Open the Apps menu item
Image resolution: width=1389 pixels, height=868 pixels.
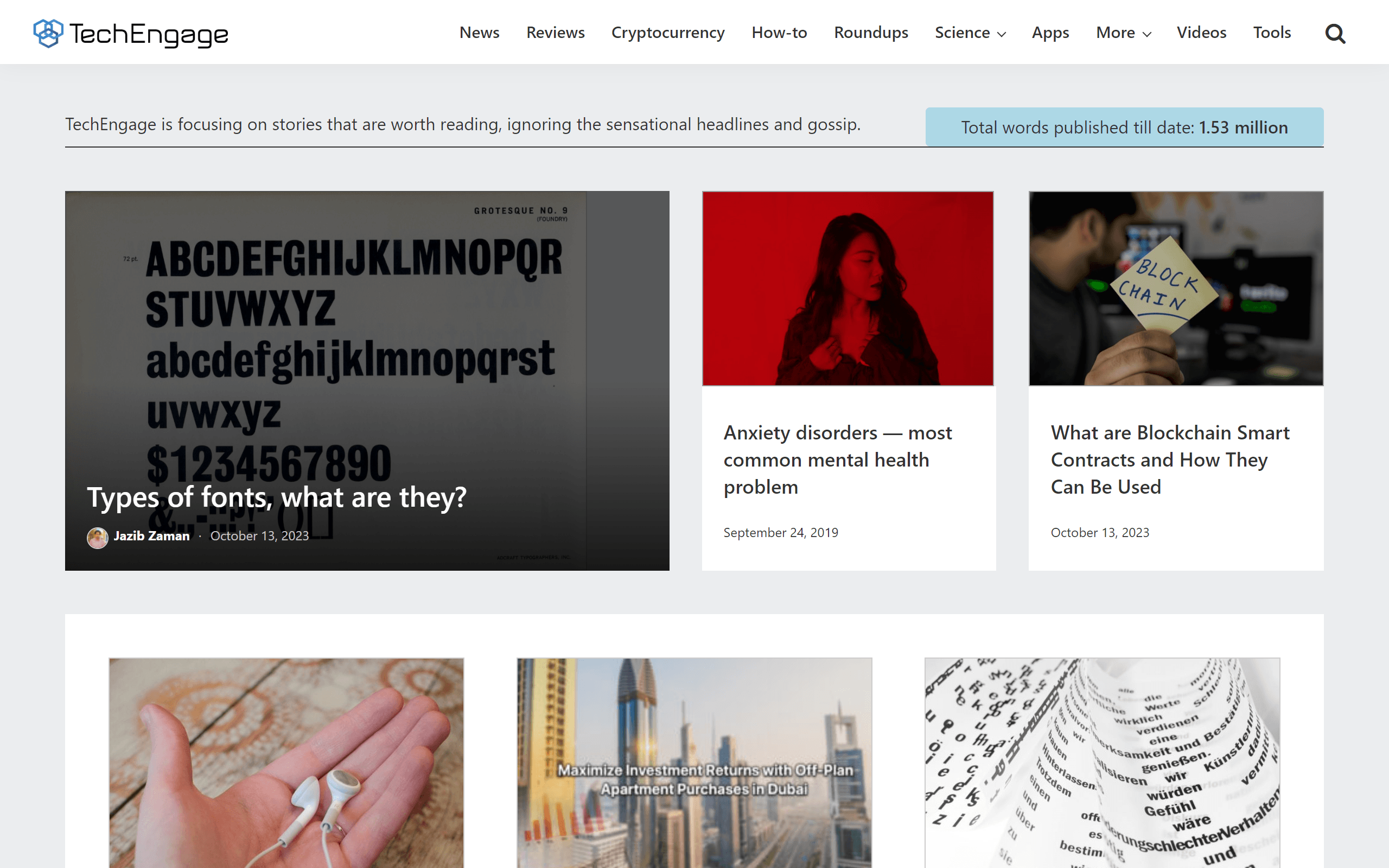(1050, 33)
